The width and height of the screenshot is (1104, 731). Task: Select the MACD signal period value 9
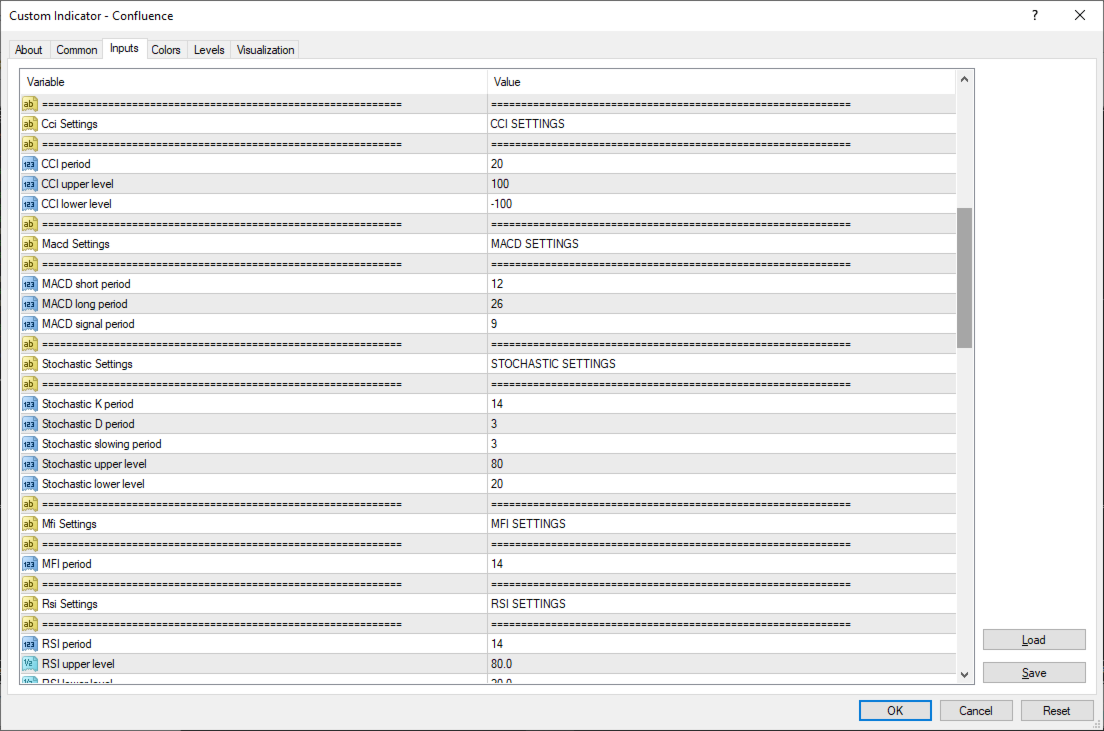coord(722,324)
